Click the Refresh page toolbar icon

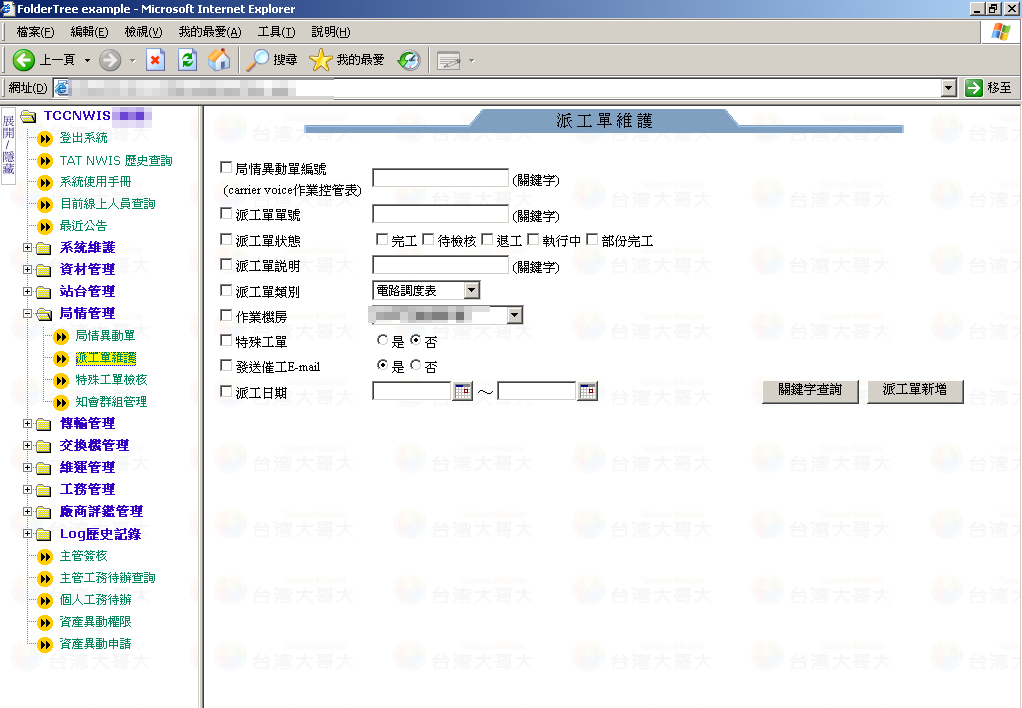[187, 60]
